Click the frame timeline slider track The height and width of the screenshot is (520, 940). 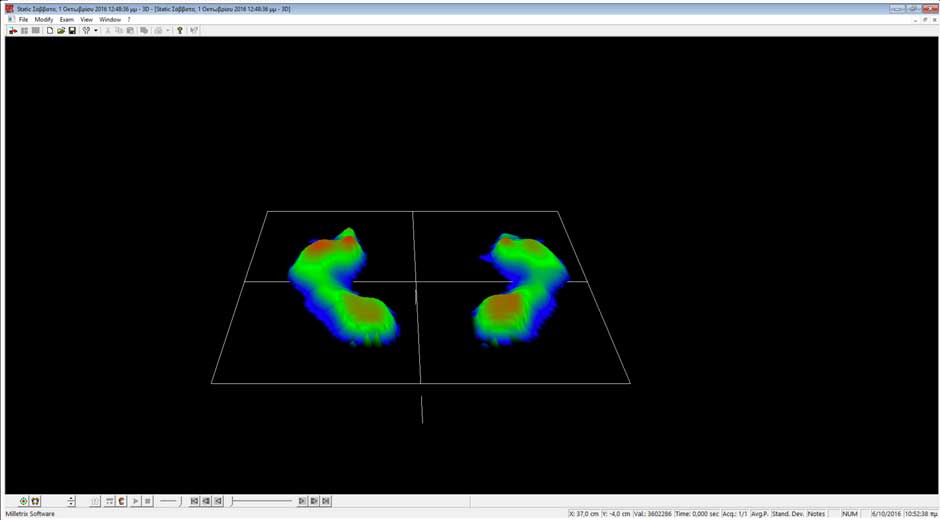(x=262, y=501)
